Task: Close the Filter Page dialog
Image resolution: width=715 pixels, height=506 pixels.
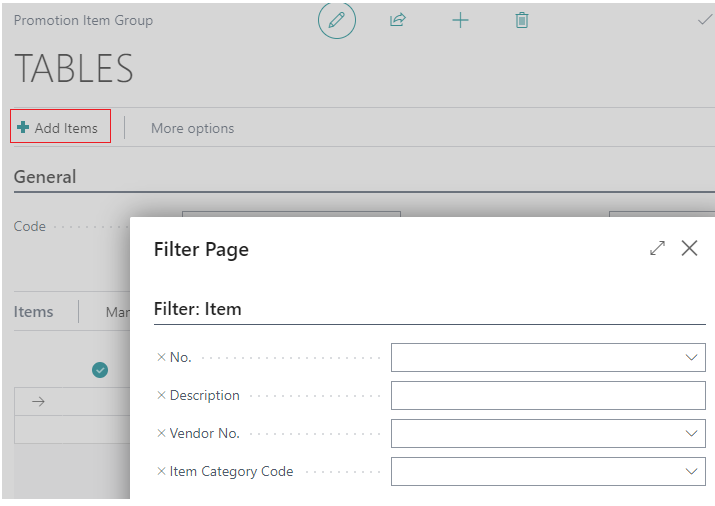Action: coord(689,248)
